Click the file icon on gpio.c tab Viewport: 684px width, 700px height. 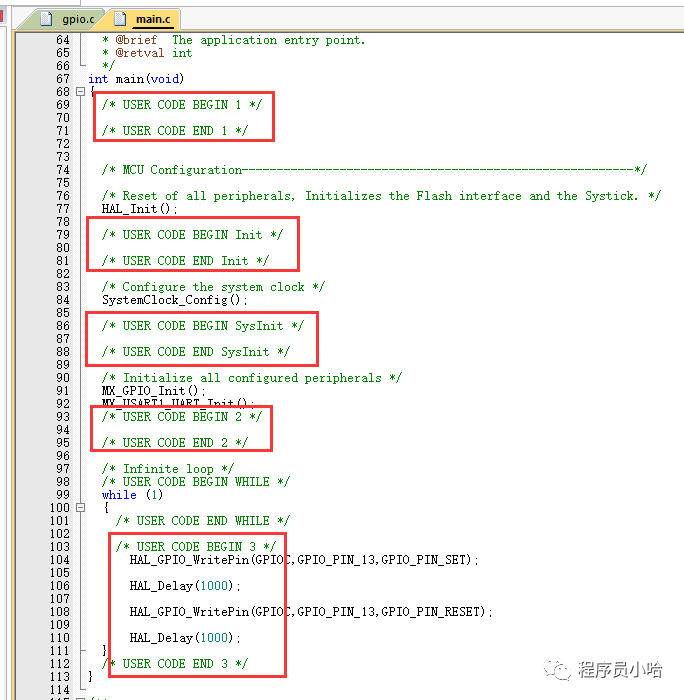click(x=45, y=18)
